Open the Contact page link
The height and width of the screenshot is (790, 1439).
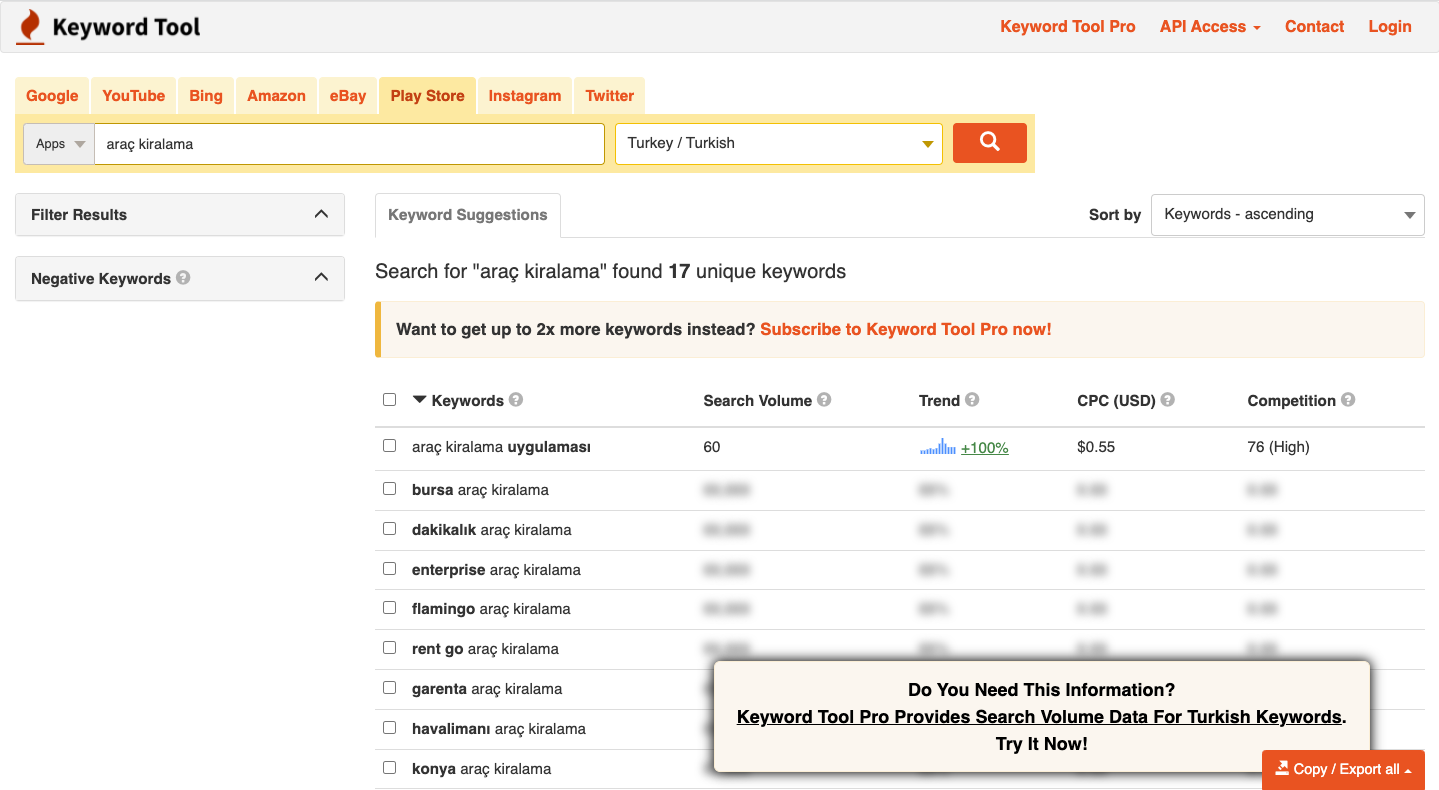click(1314, 27)
